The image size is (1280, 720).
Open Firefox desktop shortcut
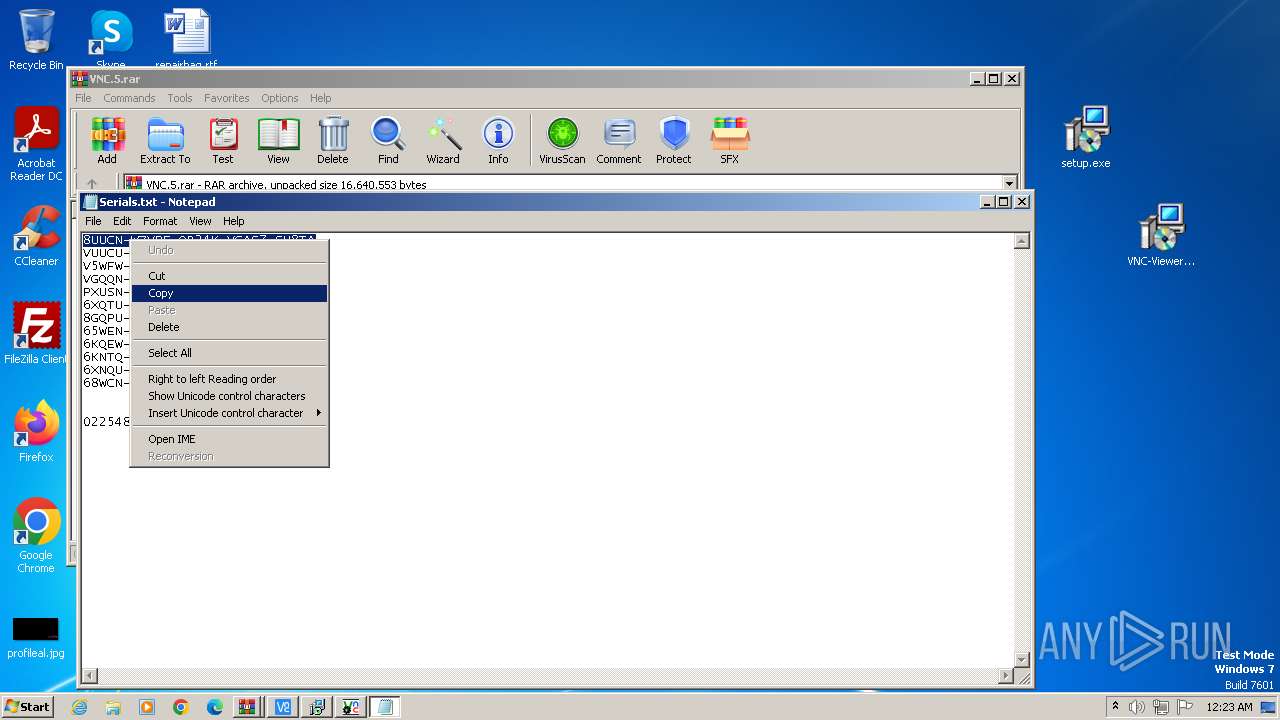(36, 432)
